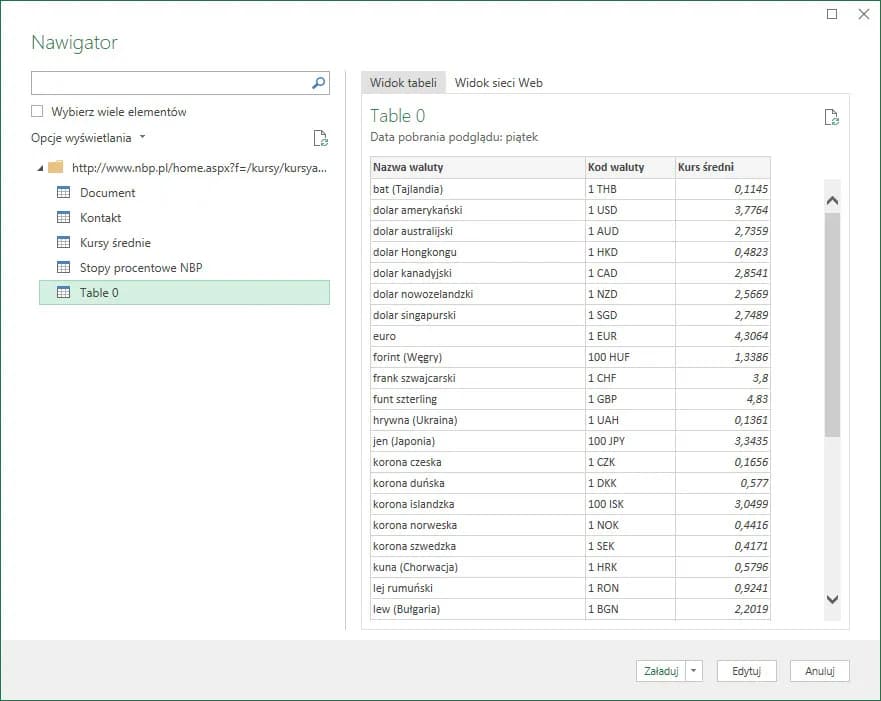
Task: Click the table icon beside Stopy procentowe NBP
Action: pyautogui.click(x=64, y=268)
